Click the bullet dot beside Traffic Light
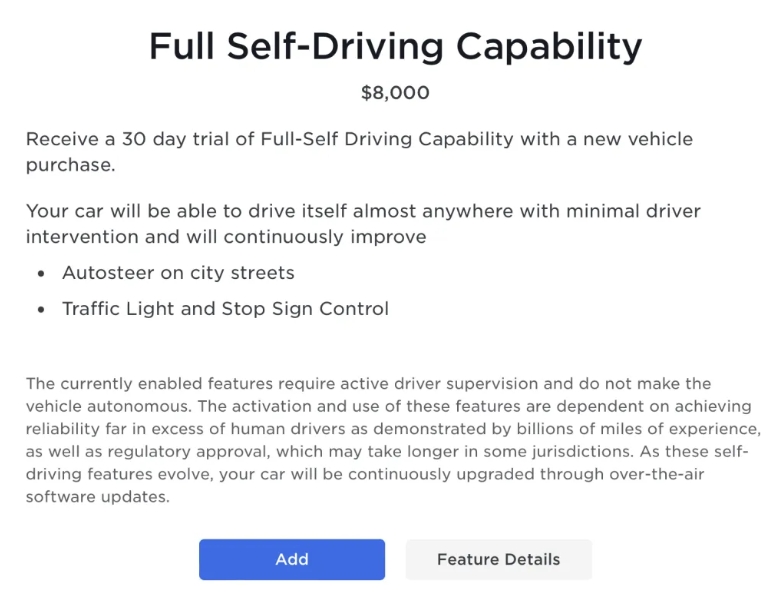Viewport: 778px width, 599px height. [x=41, y=310]
